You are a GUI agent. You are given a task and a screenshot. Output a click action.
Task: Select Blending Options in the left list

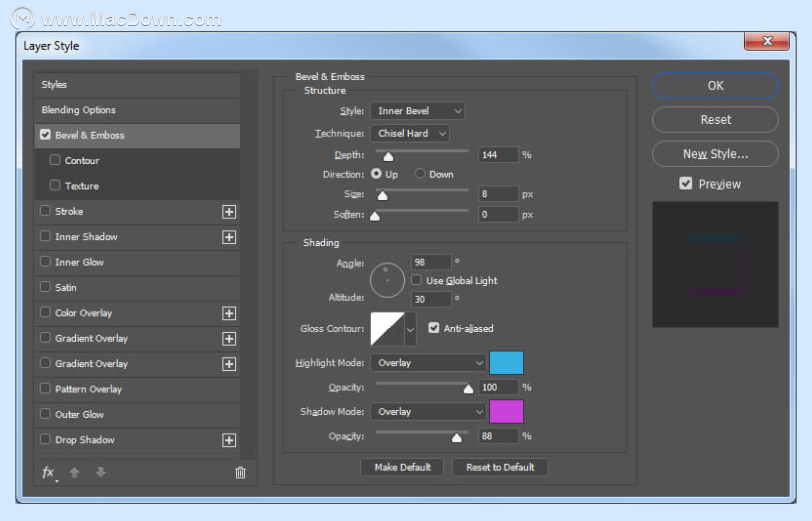[137, 110]
